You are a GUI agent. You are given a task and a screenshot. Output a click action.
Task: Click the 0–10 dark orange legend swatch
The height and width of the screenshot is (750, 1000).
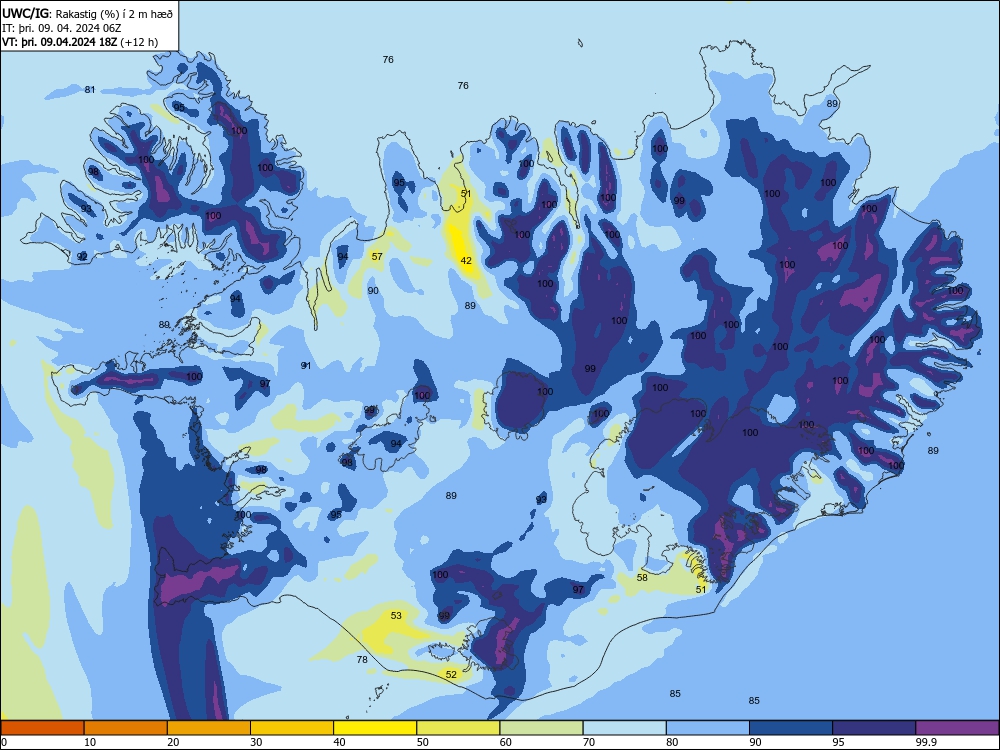[42, 728]
